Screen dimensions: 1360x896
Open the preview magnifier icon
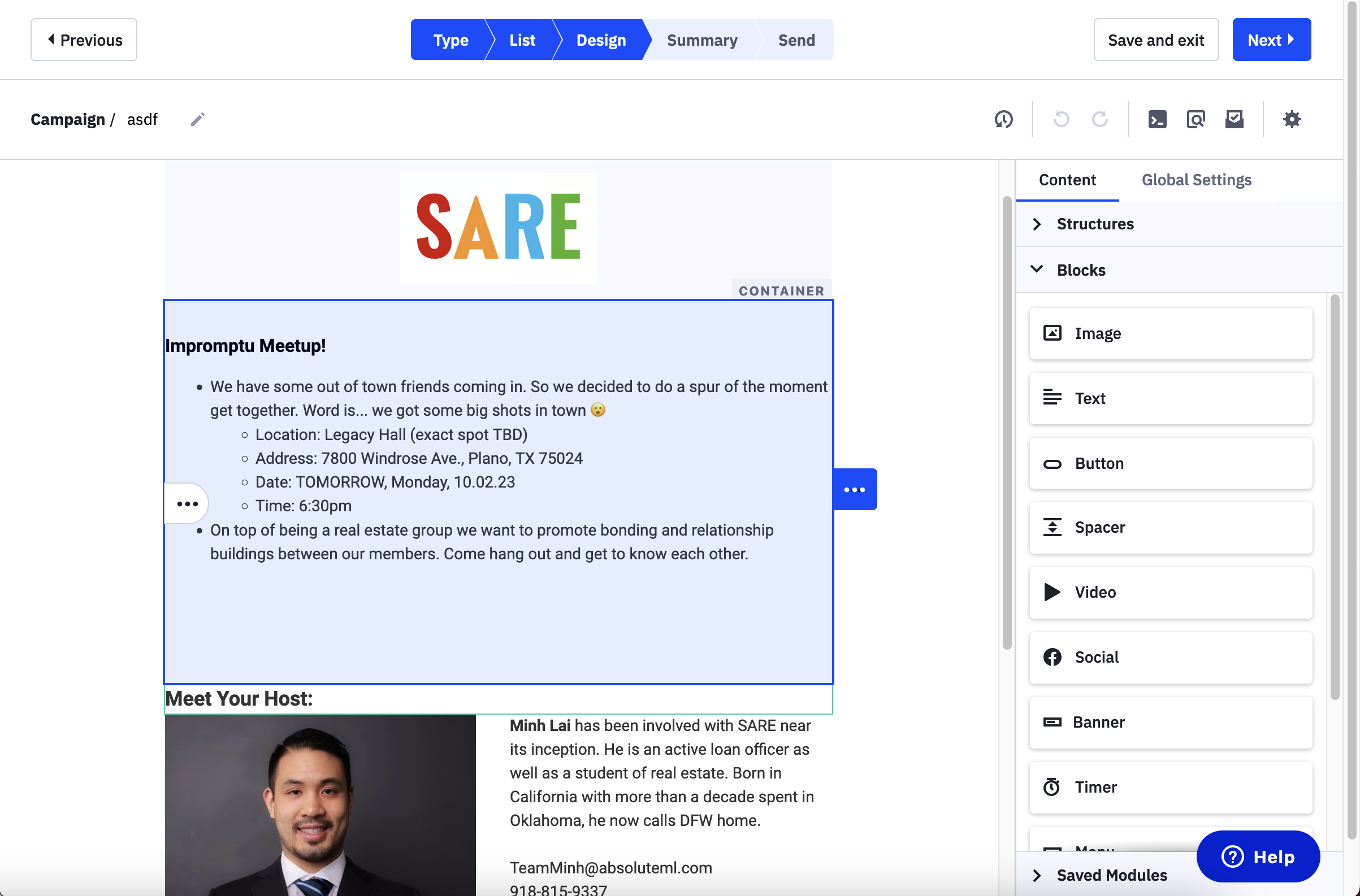[1196, 119]
